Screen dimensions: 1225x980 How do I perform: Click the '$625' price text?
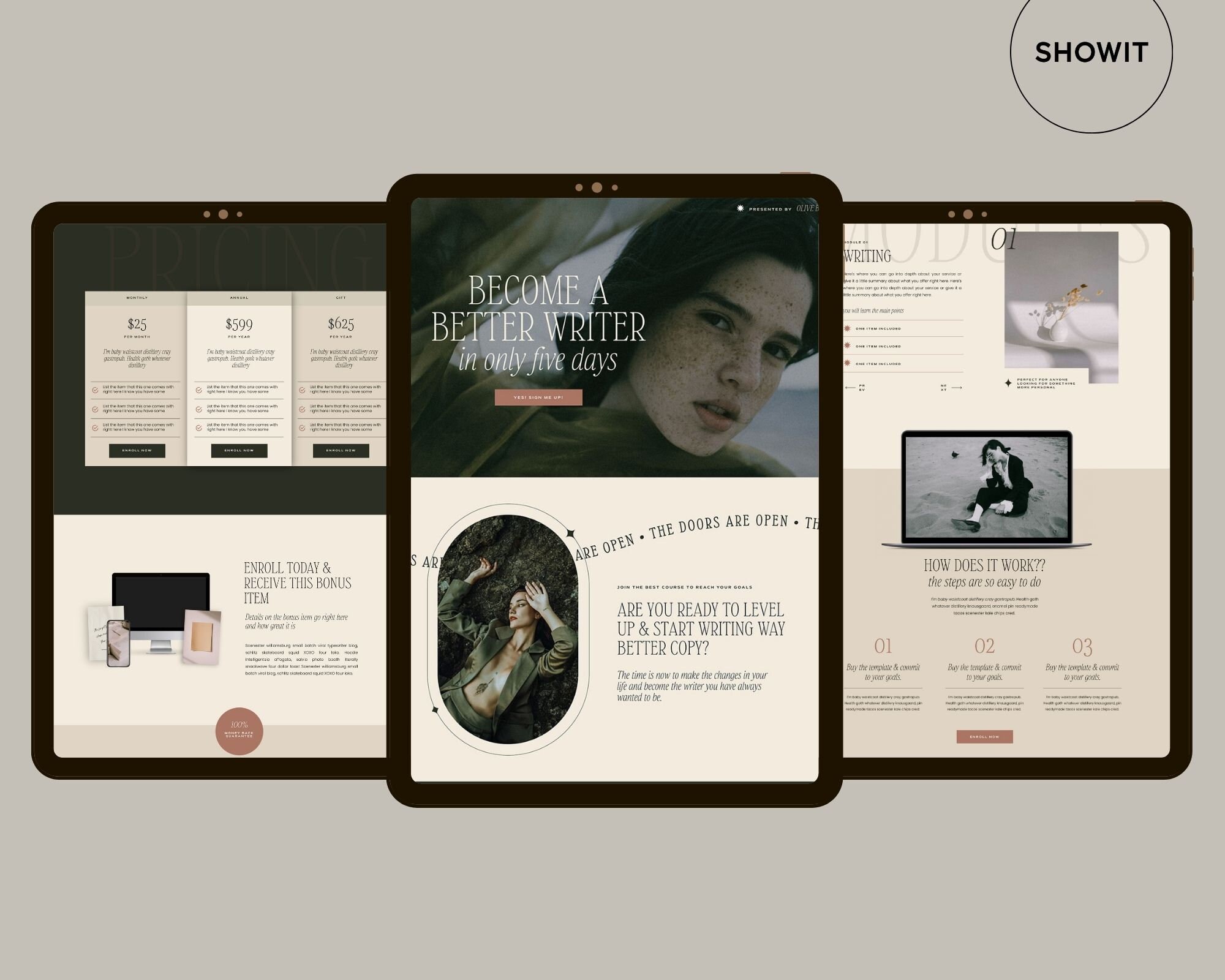click(341, 323)
